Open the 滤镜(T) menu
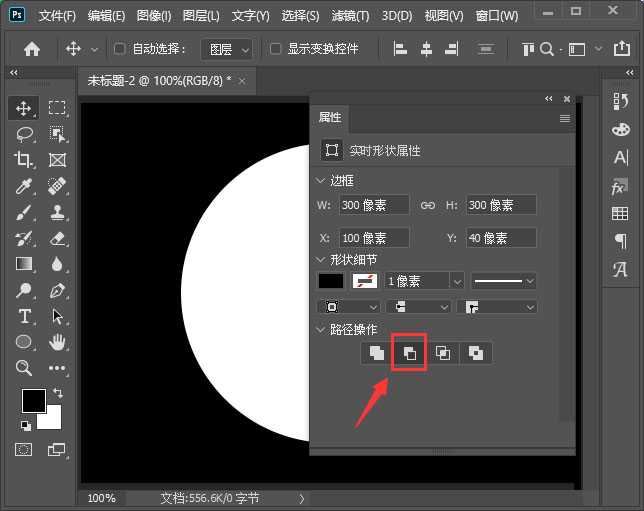This screenshot has height=511, width=644. click(x=349, y=16)
